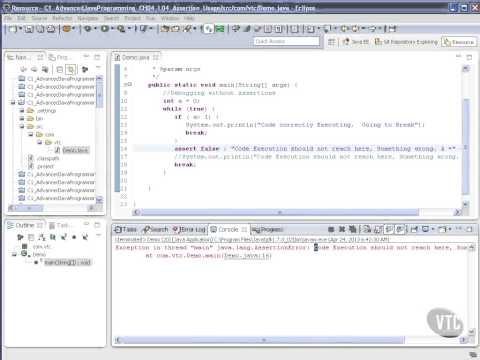Toggle Show Console on Standard Out

pyautogui.click(x=389, y=229)
